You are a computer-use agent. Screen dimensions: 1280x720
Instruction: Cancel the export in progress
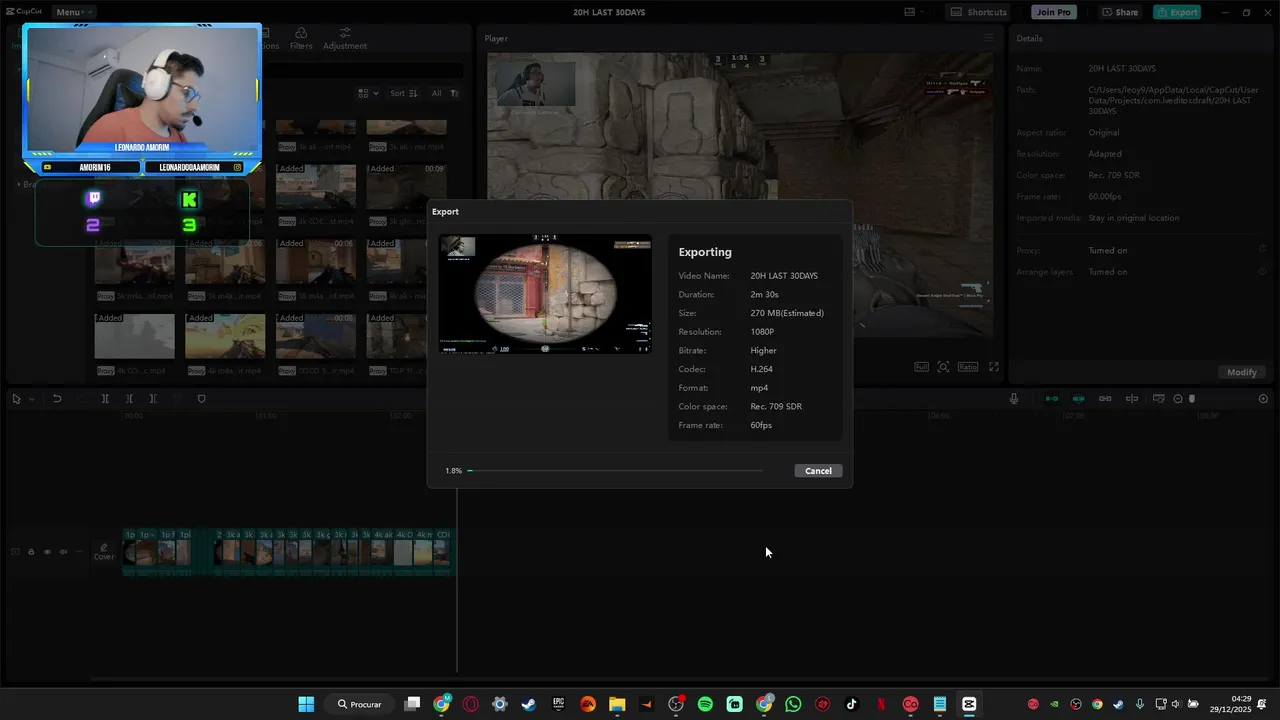[x=818, y=471]
